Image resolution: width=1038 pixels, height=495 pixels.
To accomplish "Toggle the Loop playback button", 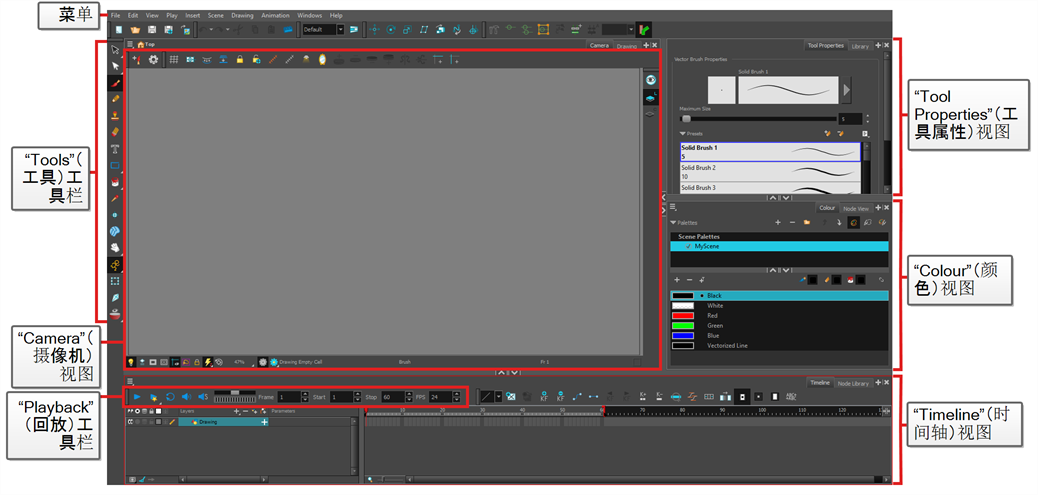I will 169,397.
